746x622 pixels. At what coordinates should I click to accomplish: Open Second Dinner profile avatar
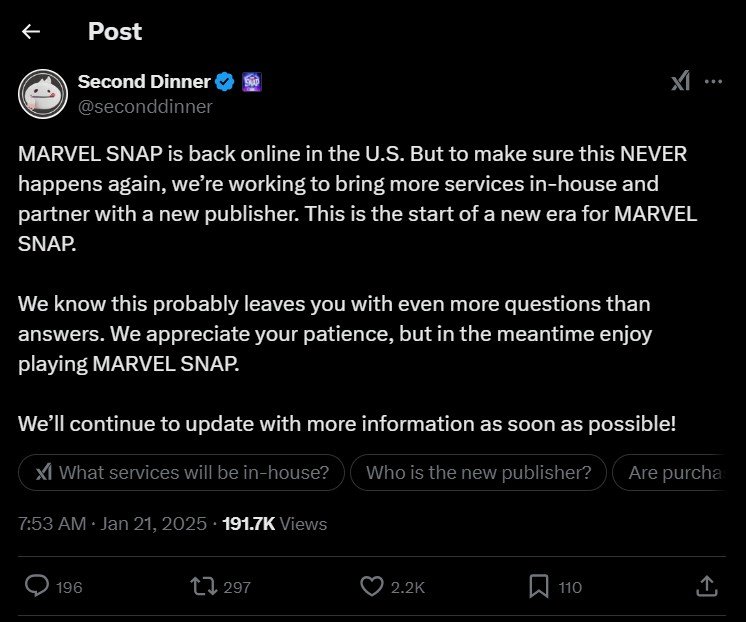click(43, 94)
